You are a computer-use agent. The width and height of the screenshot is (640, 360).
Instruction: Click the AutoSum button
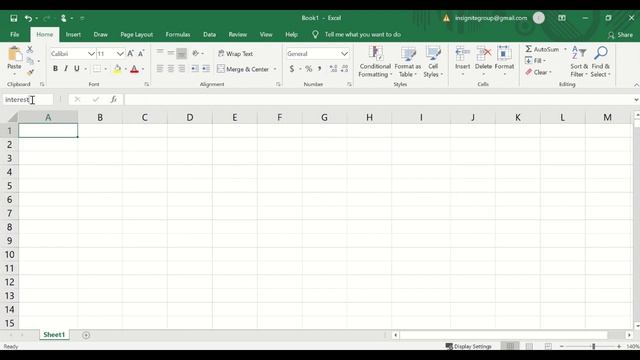(x=542, y=49)
